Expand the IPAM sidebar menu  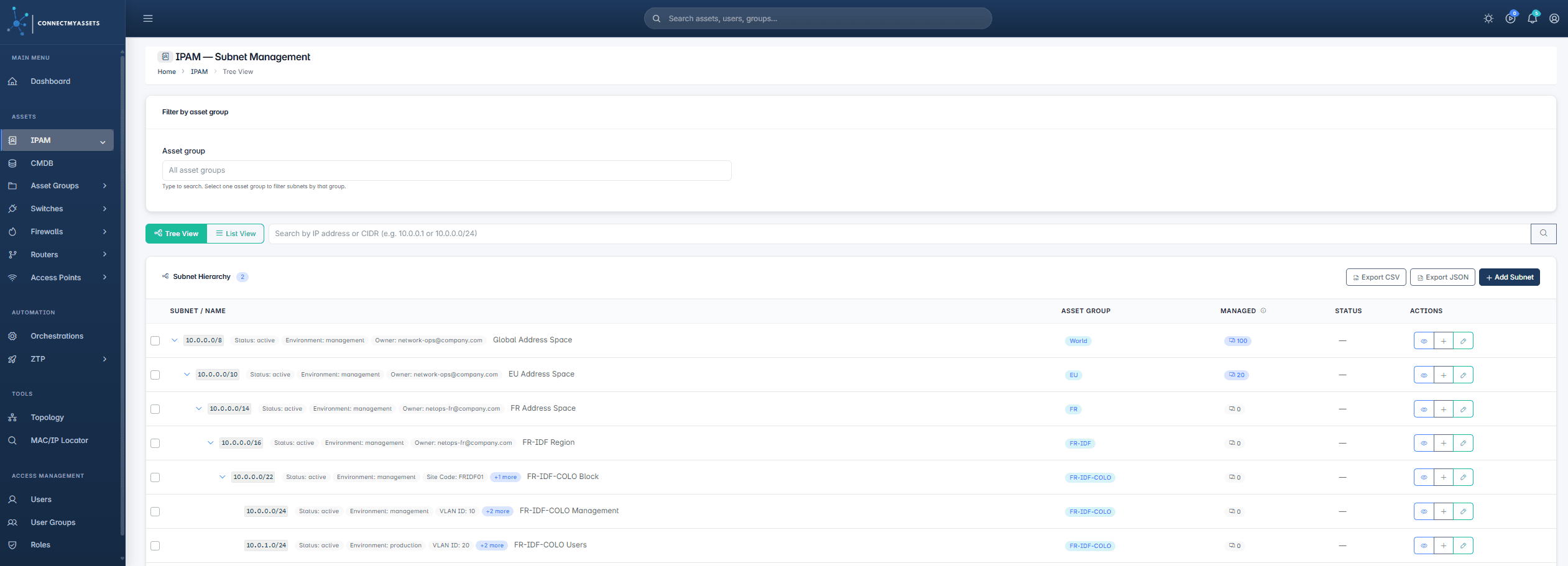57,140
